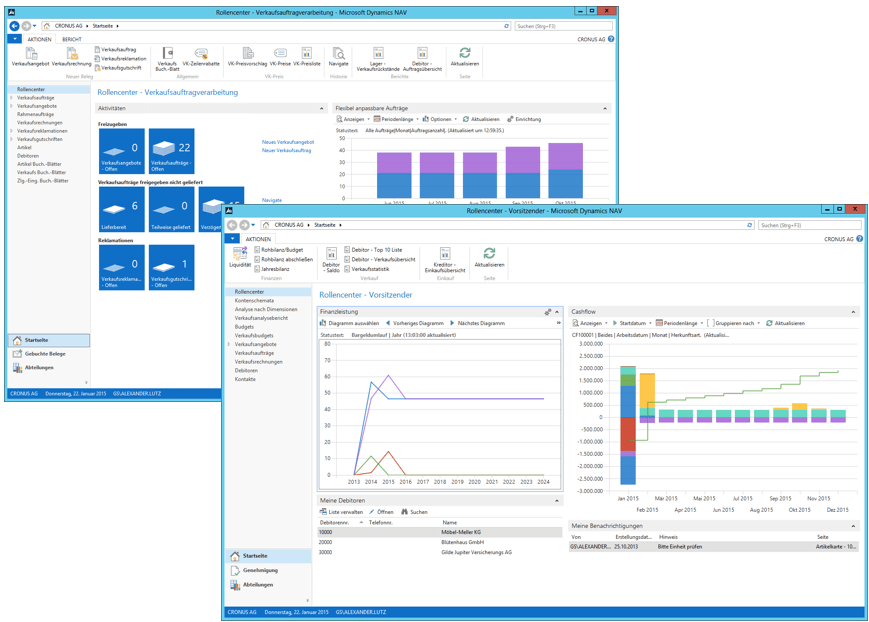Open the Debitor - Saldo report
869x622 pixels.
click(331, 260)
